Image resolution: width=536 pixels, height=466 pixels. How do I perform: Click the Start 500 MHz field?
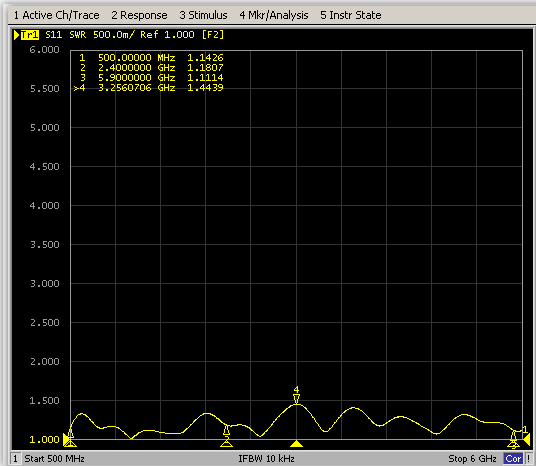[54, 458]
